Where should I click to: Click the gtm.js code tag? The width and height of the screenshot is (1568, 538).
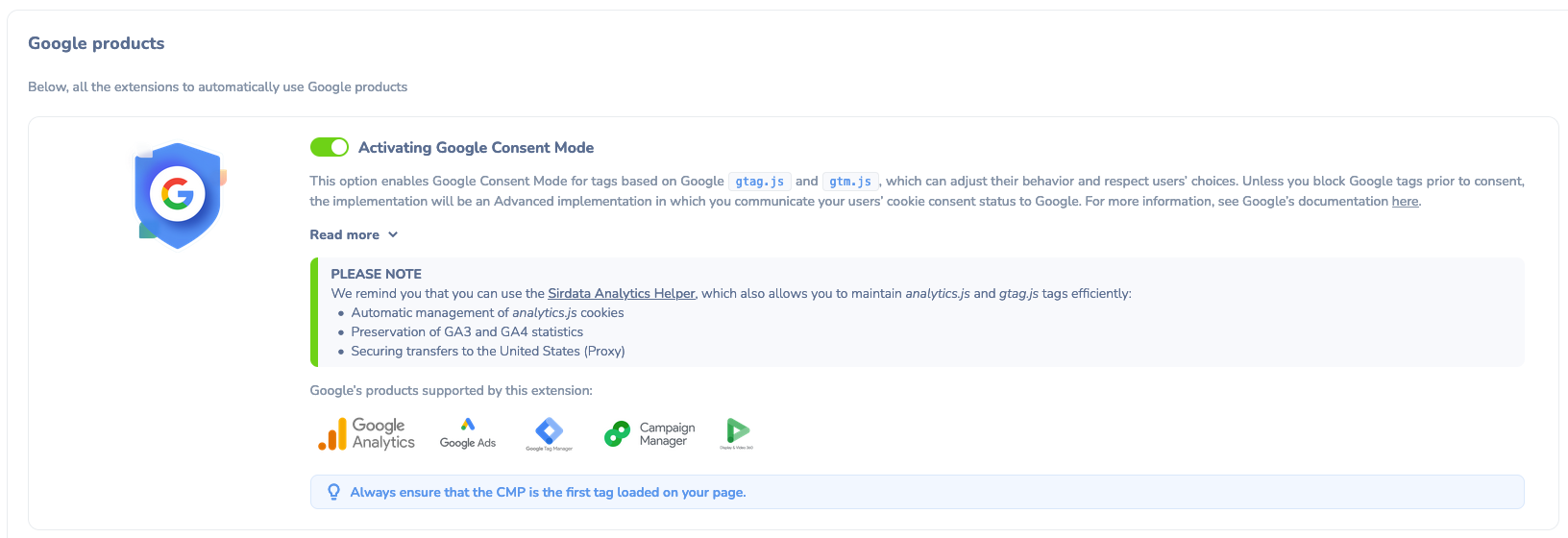click(850, 181)
